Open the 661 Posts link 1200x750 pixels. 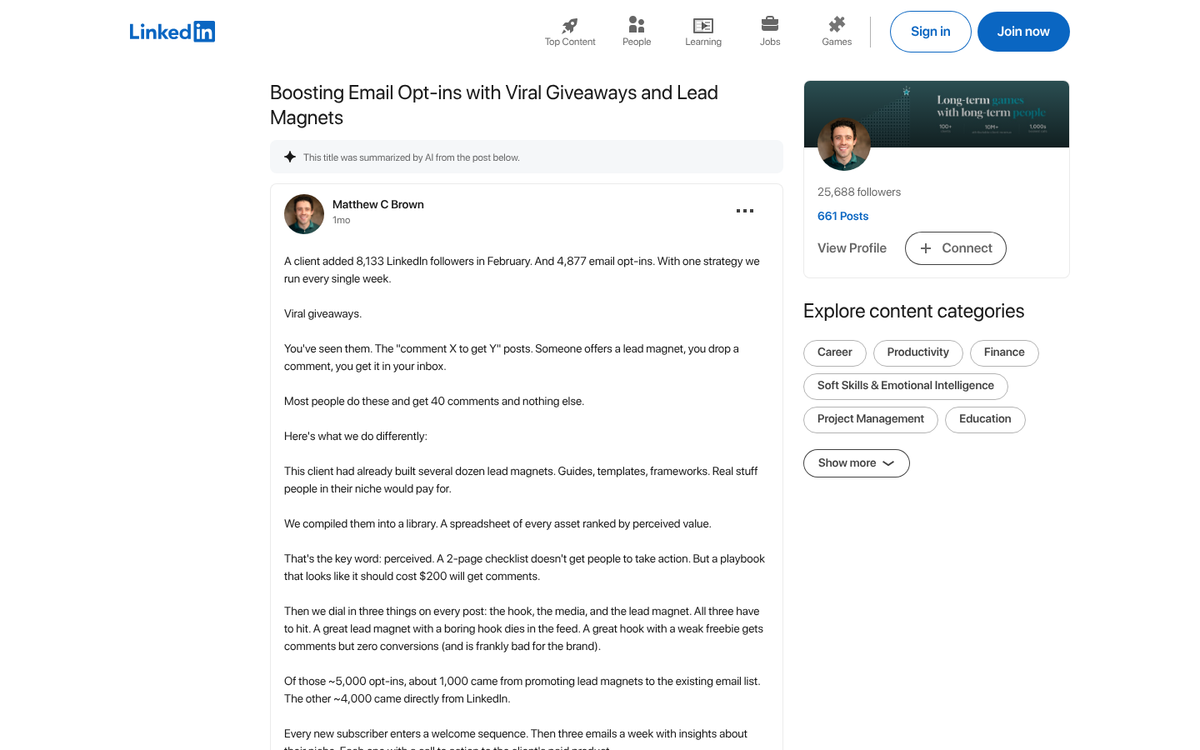[x=843, y=216]
